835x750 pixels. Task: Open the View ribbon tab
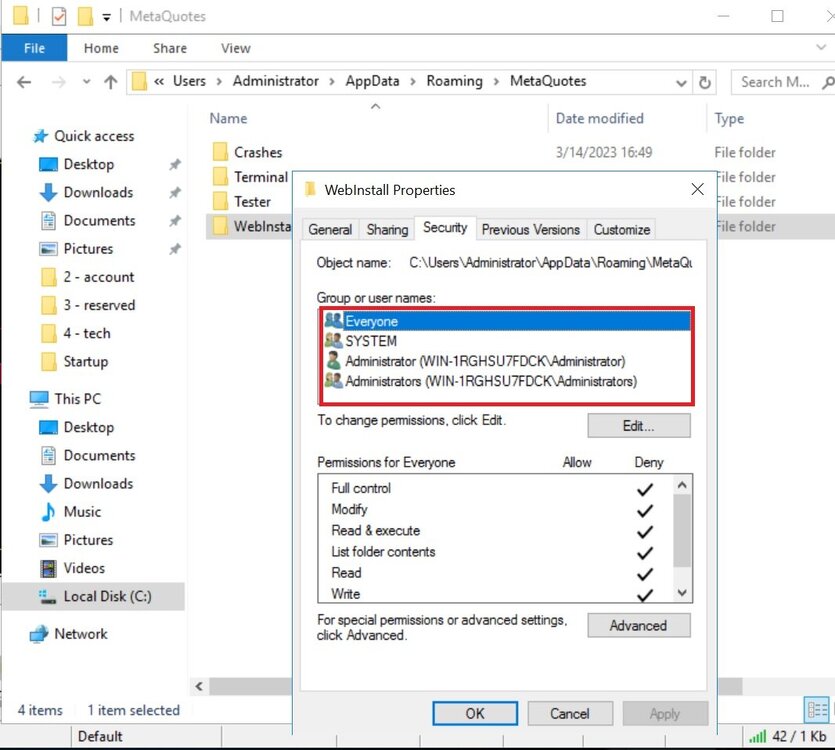pos(235,48)
